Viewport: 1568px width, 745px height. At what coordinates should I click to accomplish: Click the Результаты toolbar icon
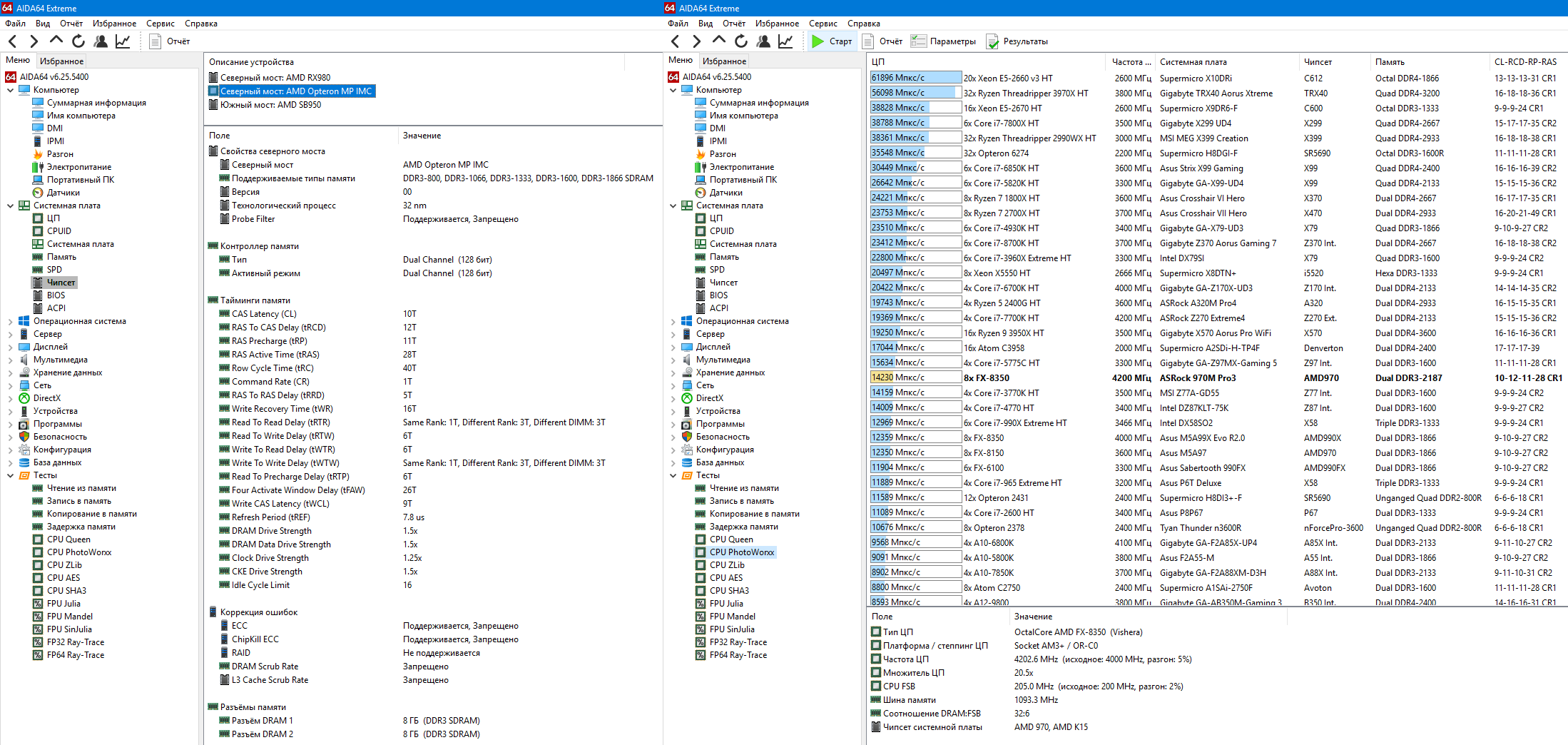pos(992,41)
